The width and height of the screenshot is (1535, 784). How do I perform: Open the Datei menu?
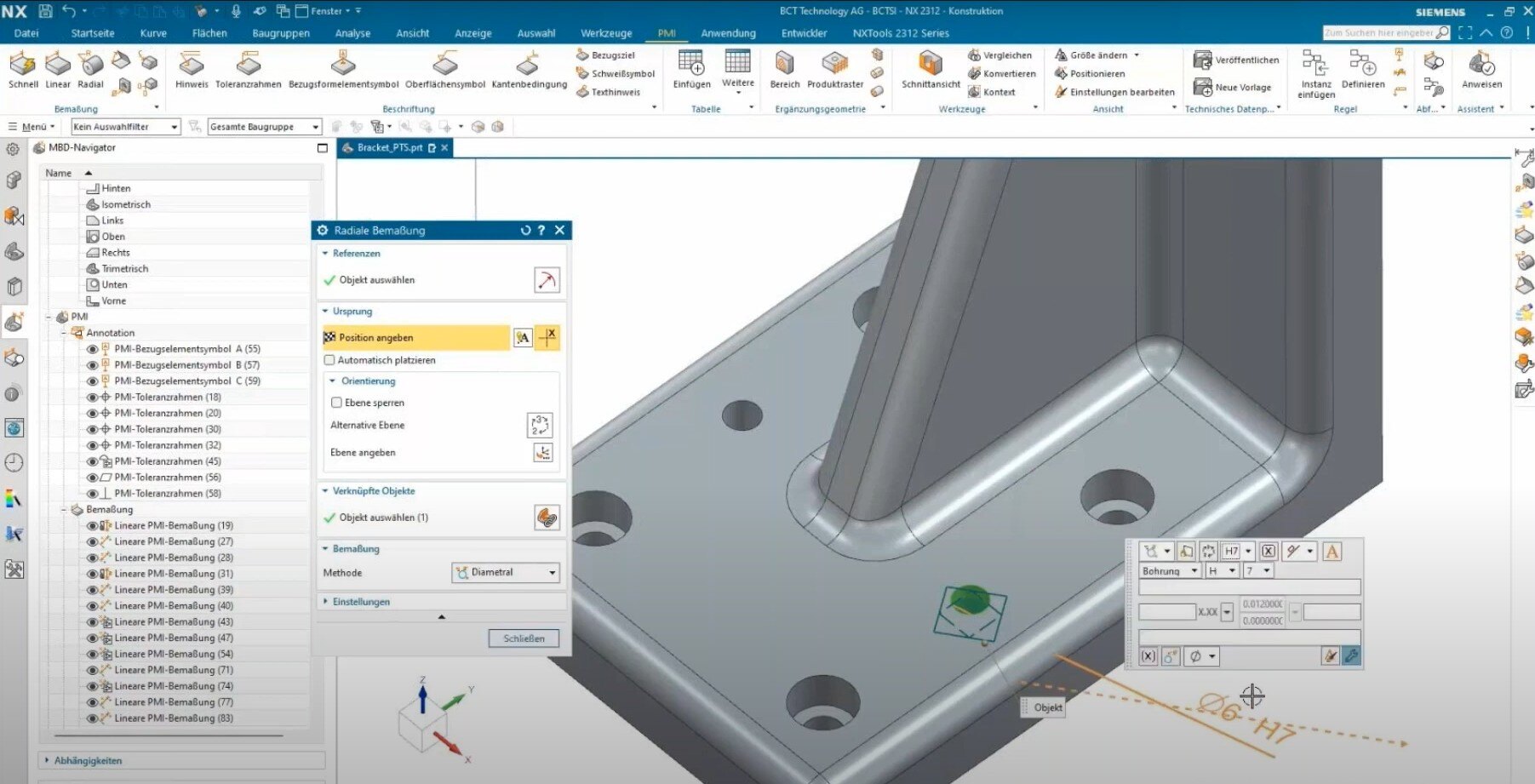tap(26, 33)
